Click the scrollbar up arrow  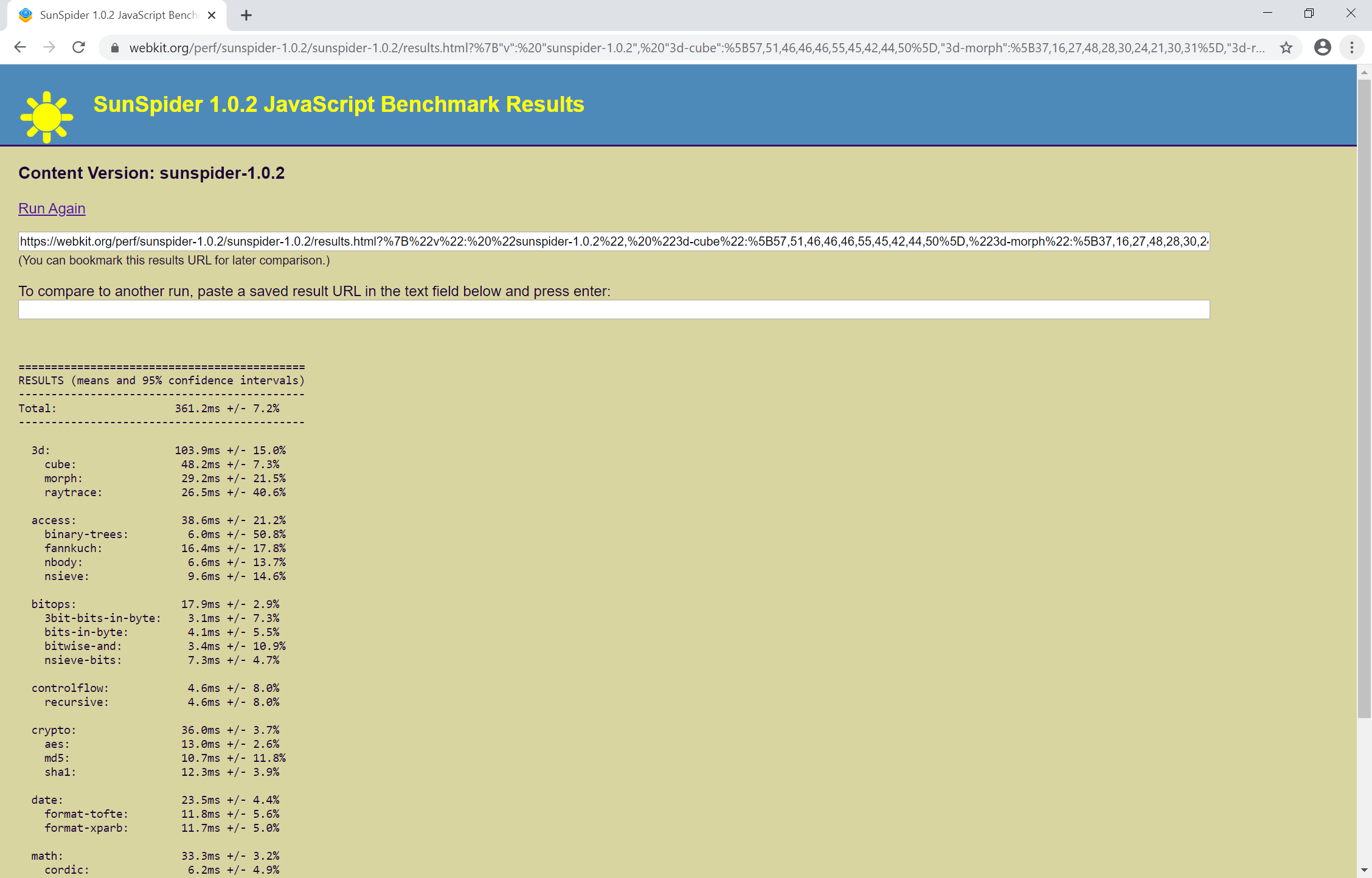[x=1364, y=72]
